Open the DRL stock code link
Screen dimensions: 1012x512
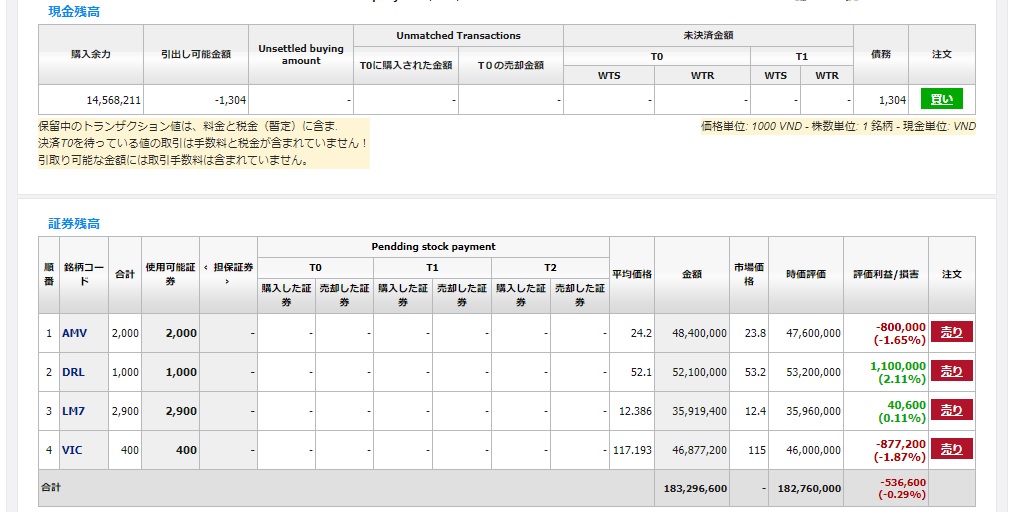click(73, 372)
